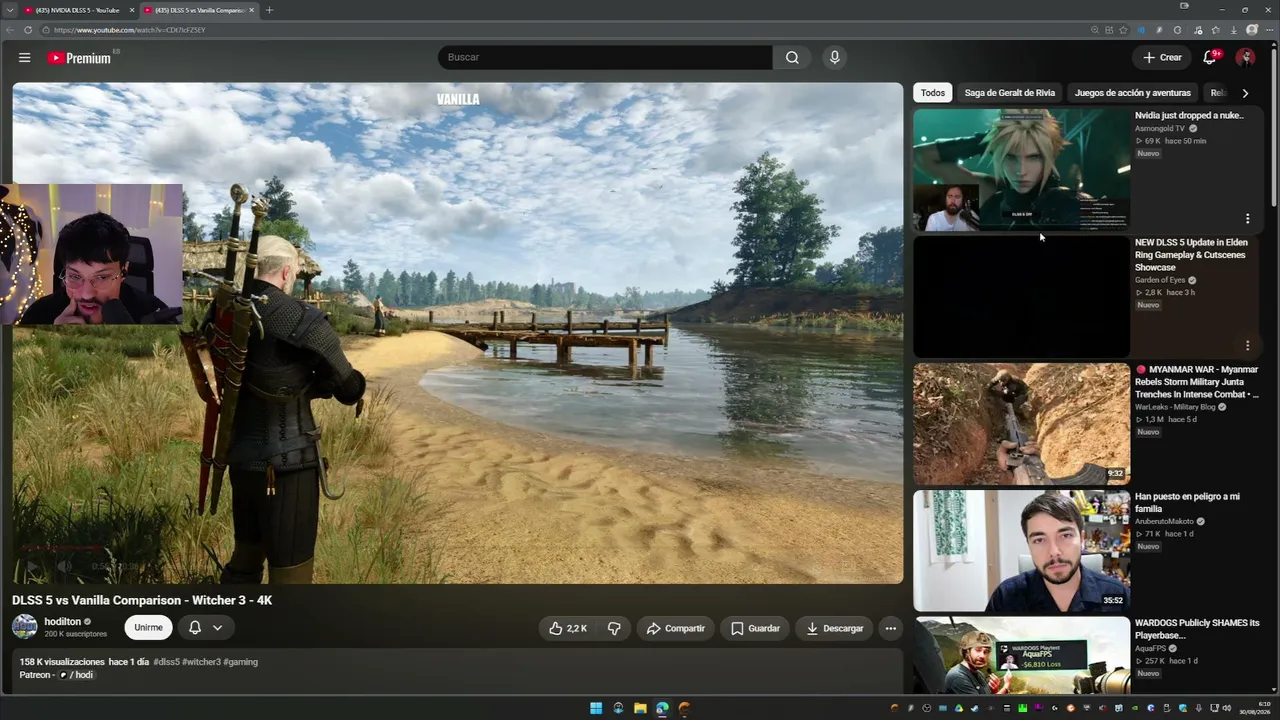Click the video title DLSS 5 vs Vanilla Comparison
Image resolution: width=1280 pixels, height=720 pixels.
(142, 600)
